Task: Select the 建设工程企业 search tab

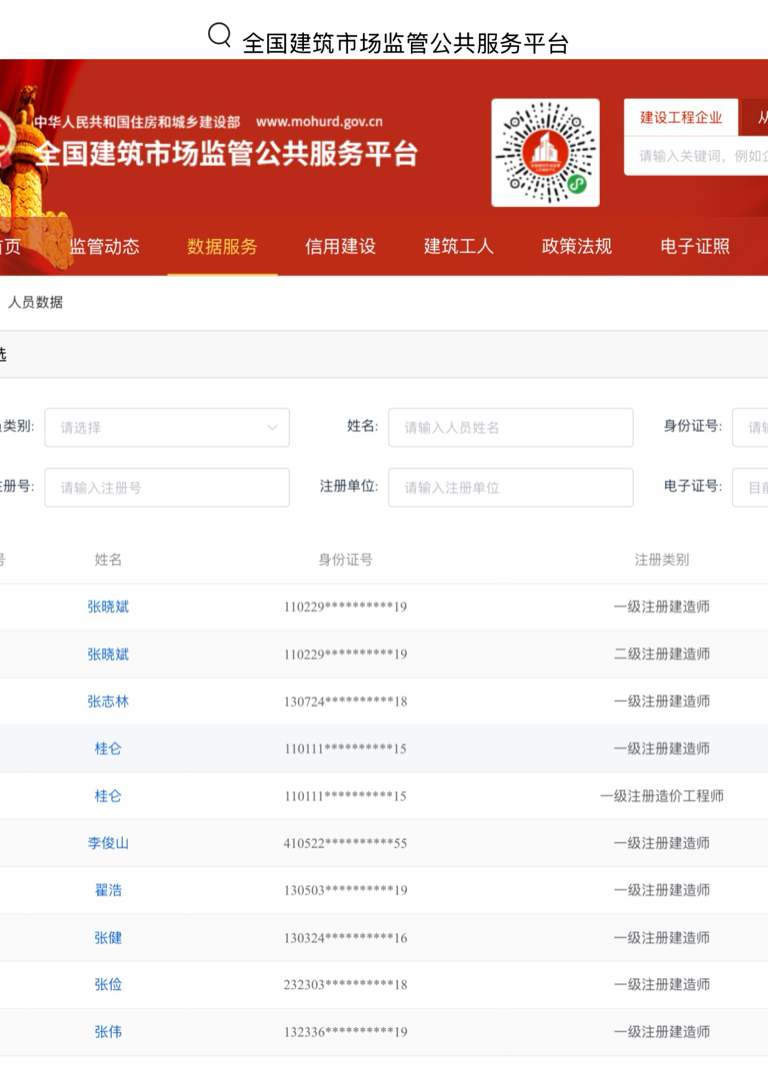Action: (681, 117)
